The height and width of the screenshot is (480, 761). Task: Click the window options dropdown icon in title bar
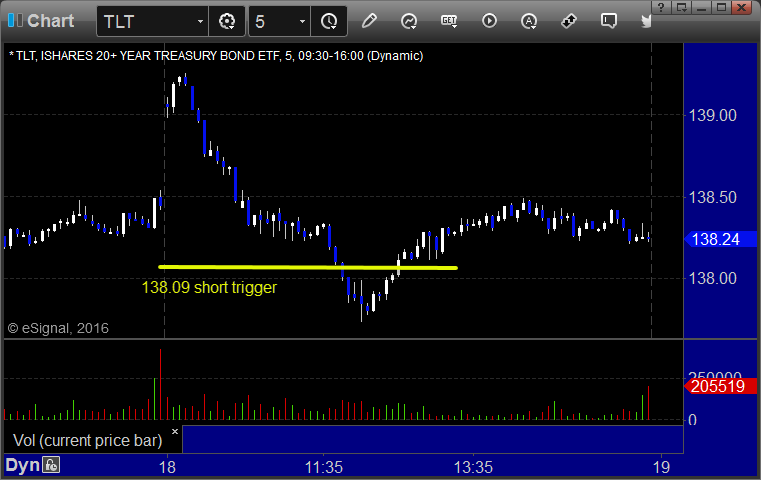(x=681, y=7)
